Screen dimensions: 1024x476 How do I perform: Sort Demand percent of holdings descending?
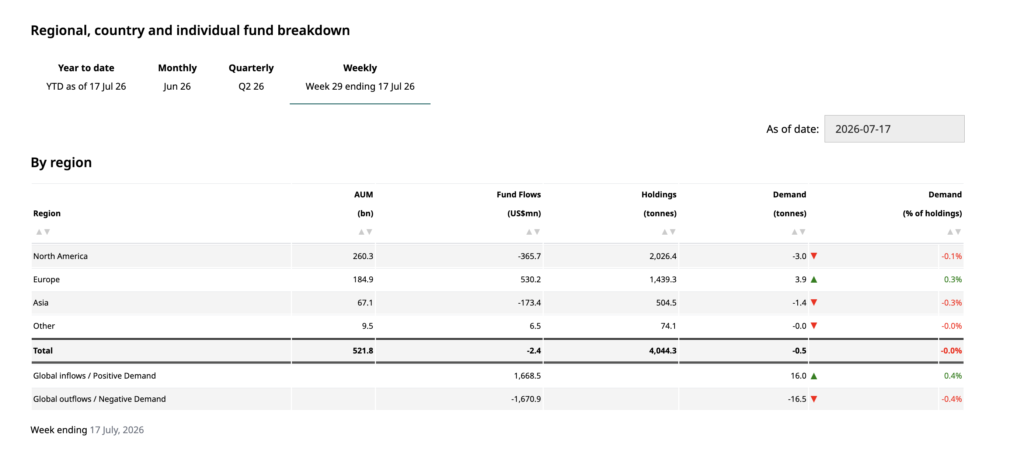(x=958, y=232)
